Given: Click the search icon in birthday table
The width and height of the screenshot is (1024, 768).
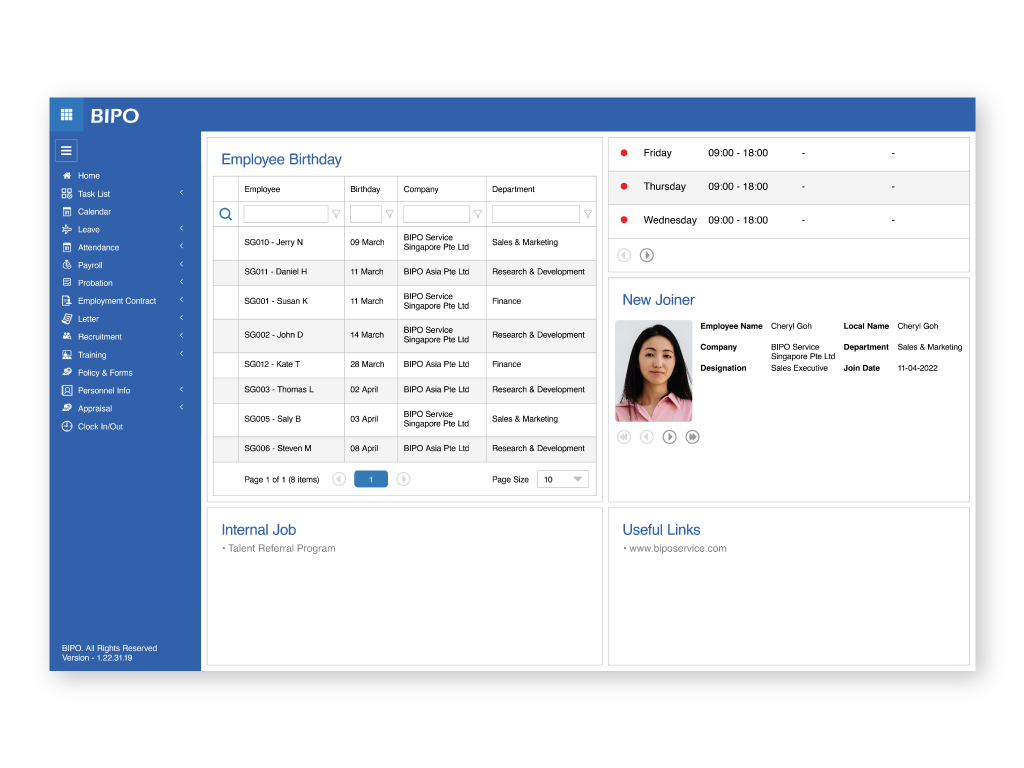Looking at the screenshot, I should click(x=225, y=214).
